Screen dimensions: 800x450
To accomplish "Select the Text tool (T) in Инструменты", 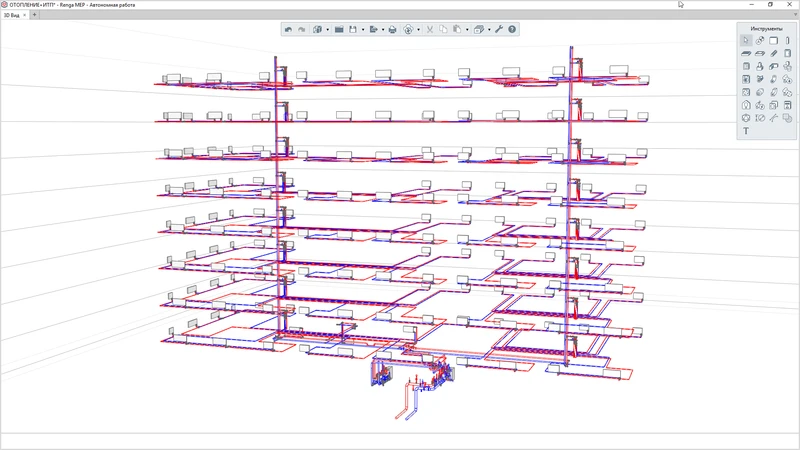I will click(746, 131).
